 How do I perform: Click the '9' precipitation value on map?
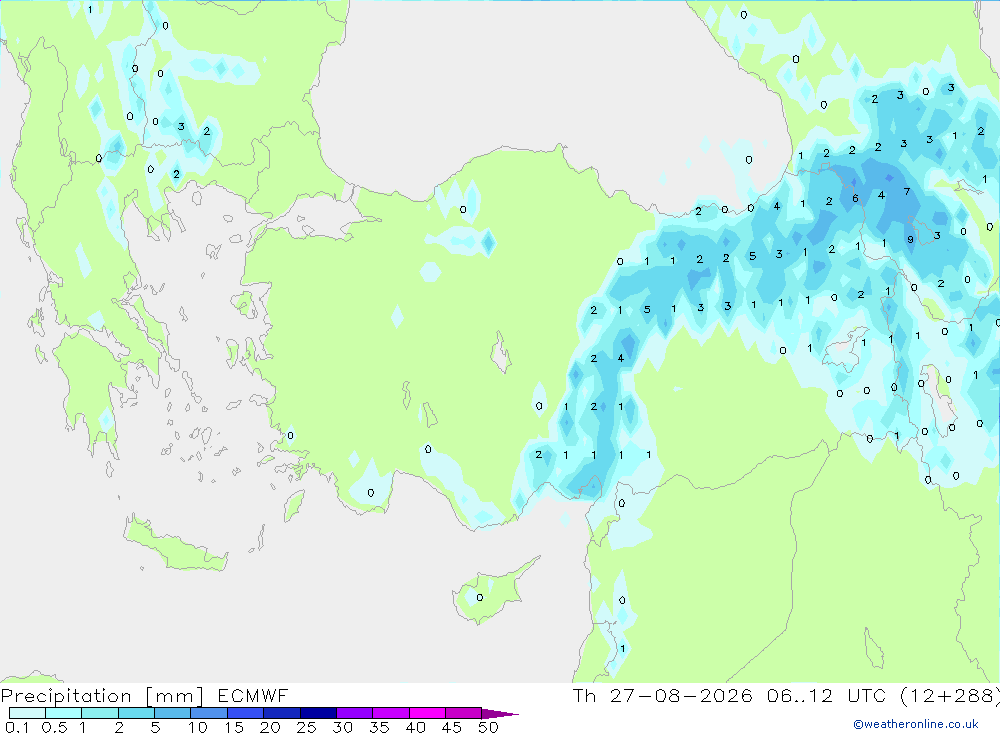(910, 240)
